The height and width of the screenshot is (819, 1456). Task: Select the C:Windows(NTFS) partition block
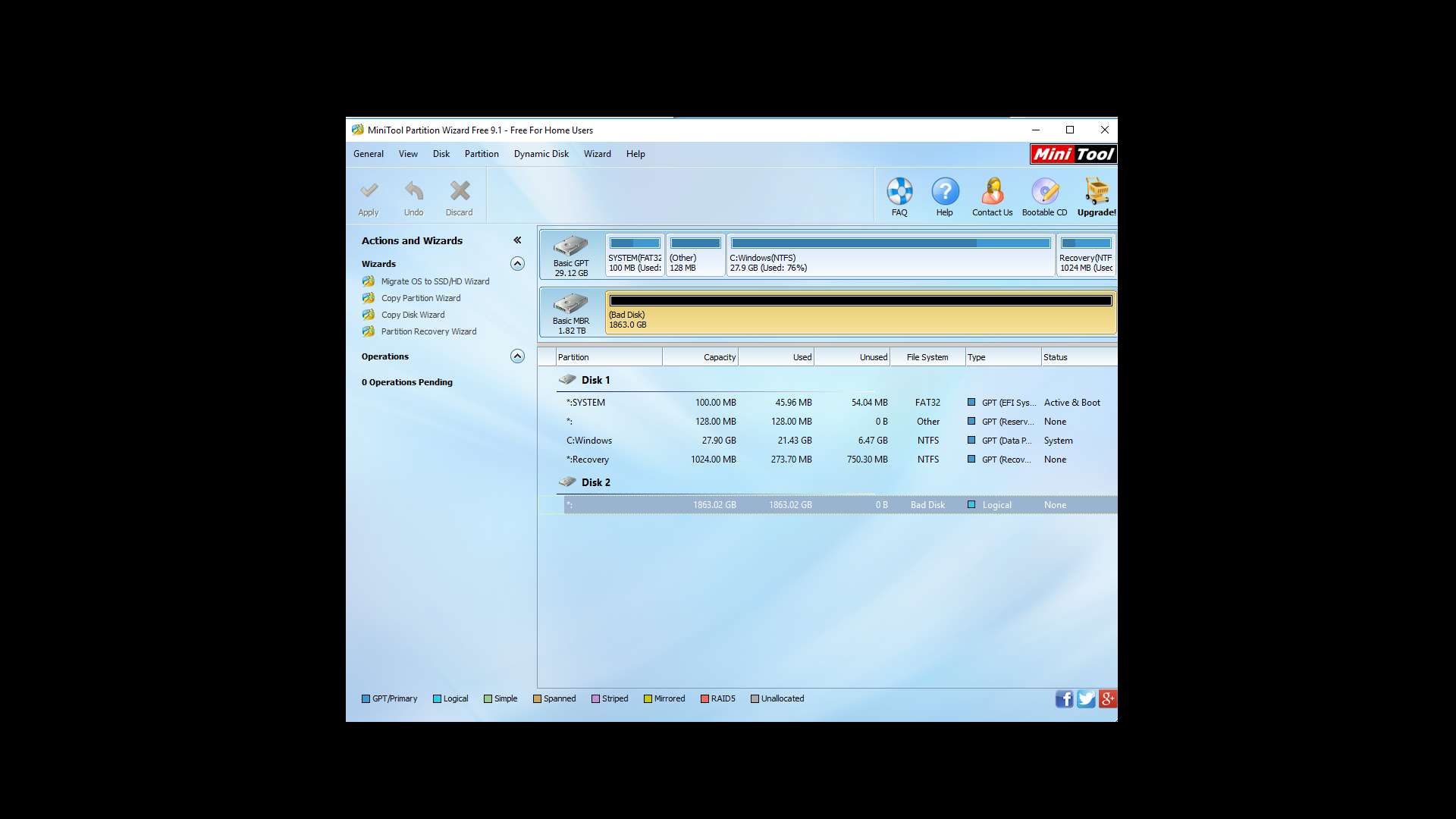(x=890, y=255)
